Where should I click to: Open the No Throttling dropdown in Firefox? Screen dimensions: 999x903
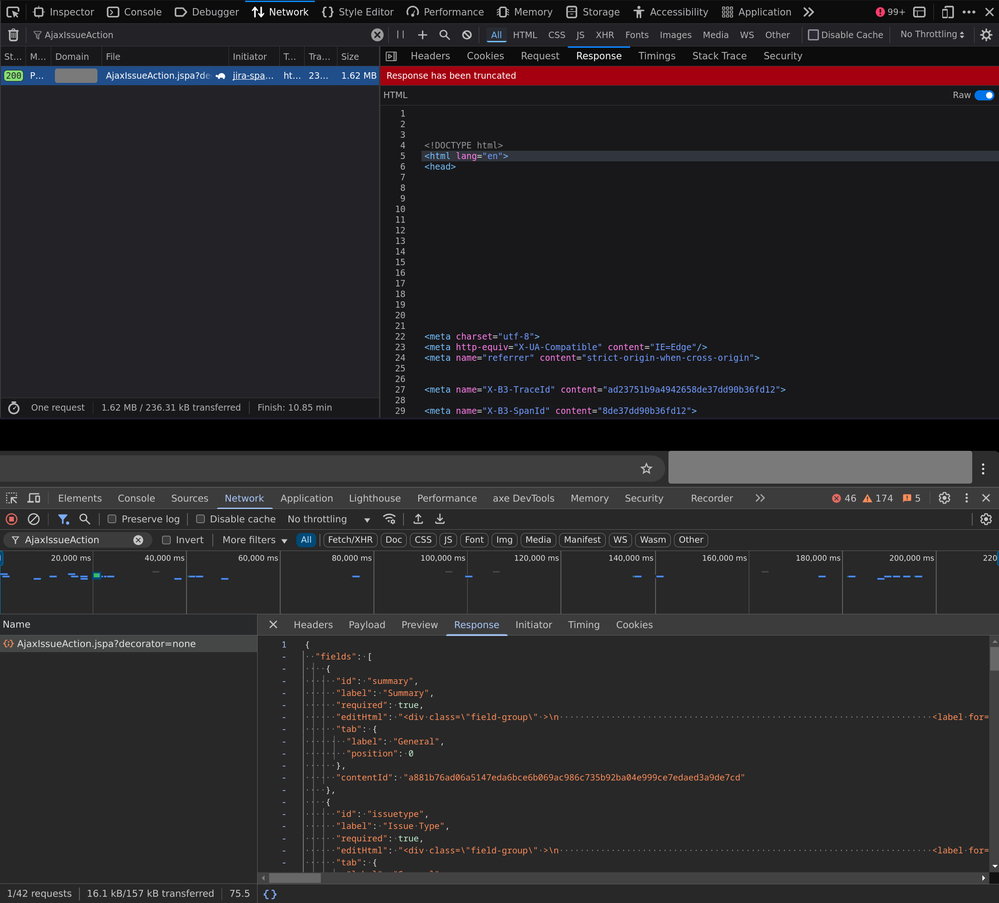coord(932,35)
